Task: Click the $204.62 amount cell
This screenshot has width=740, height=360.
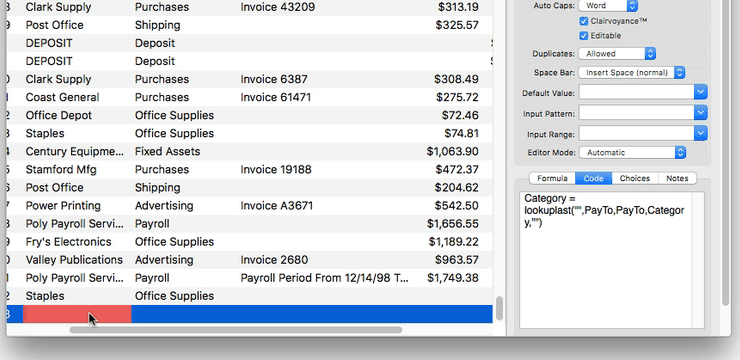Action: coord(457,188)
